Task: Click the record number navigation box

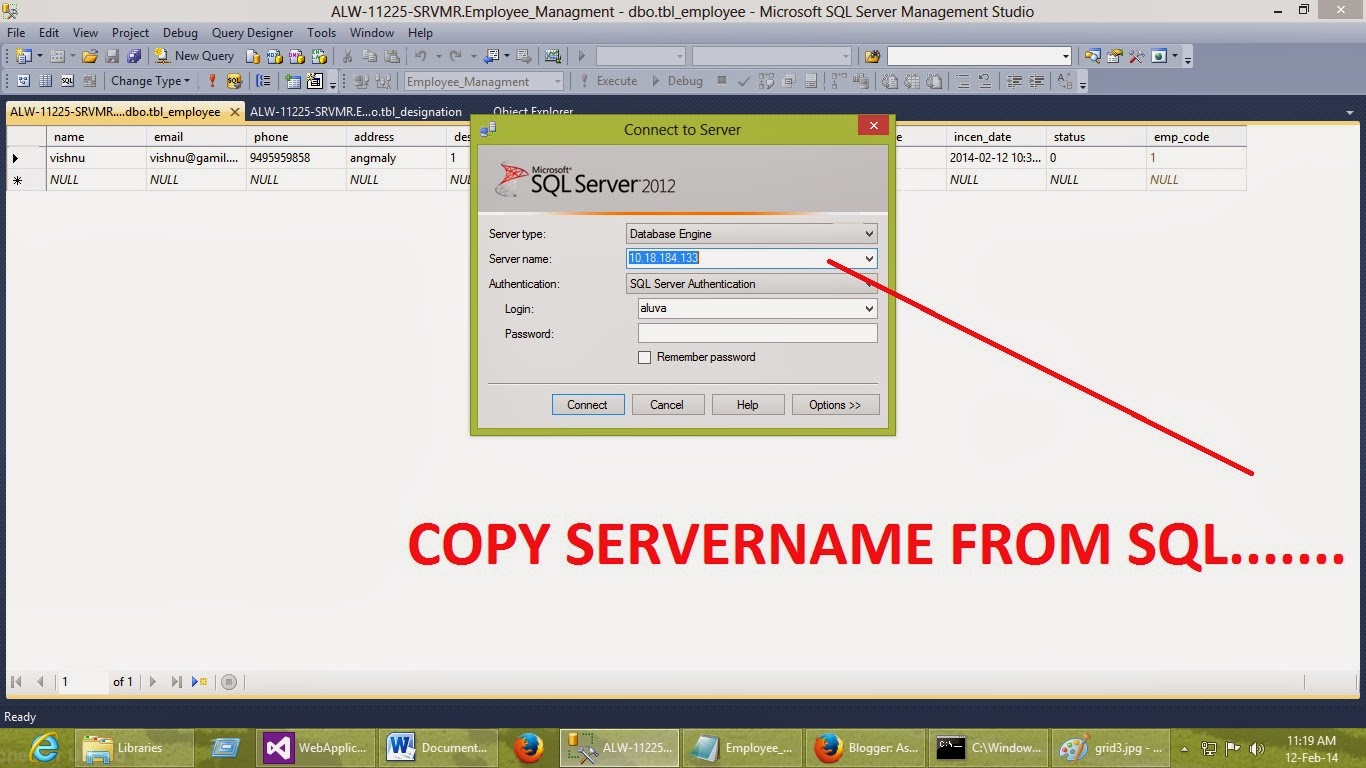Action: tap(82, 682)
